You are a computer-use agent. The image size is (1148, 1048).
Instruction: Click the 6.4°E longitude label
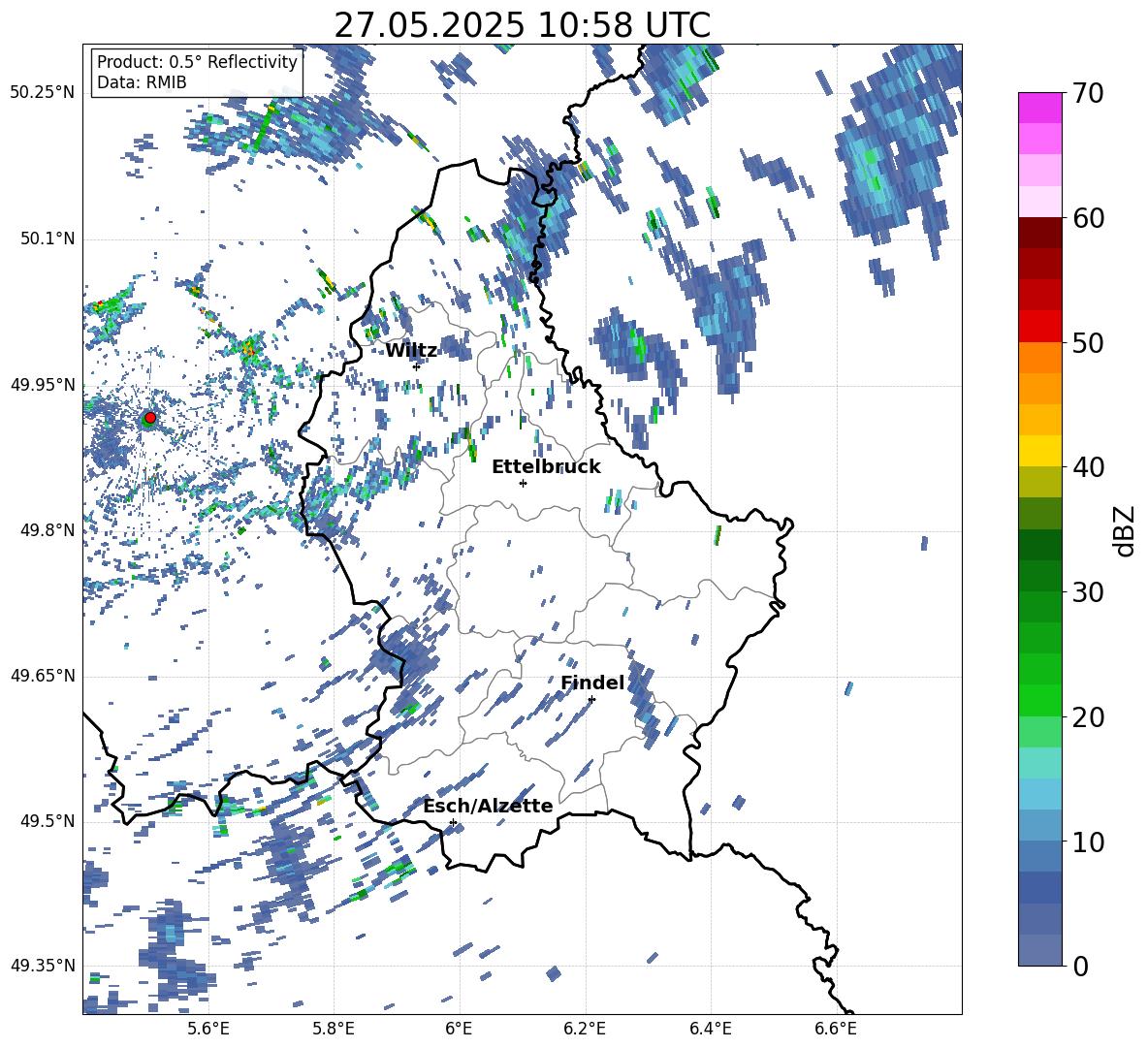pos(710,1030)
